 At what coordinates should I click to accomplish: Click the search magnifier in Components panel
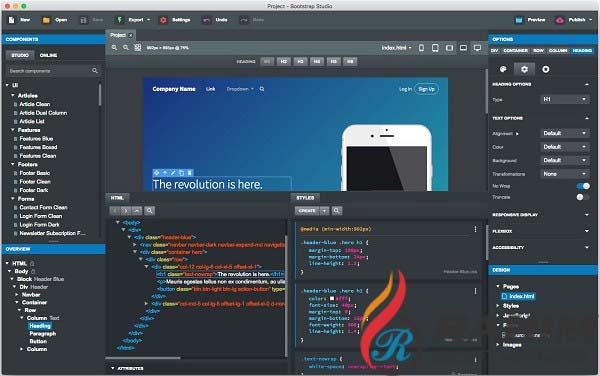point(95,71)
